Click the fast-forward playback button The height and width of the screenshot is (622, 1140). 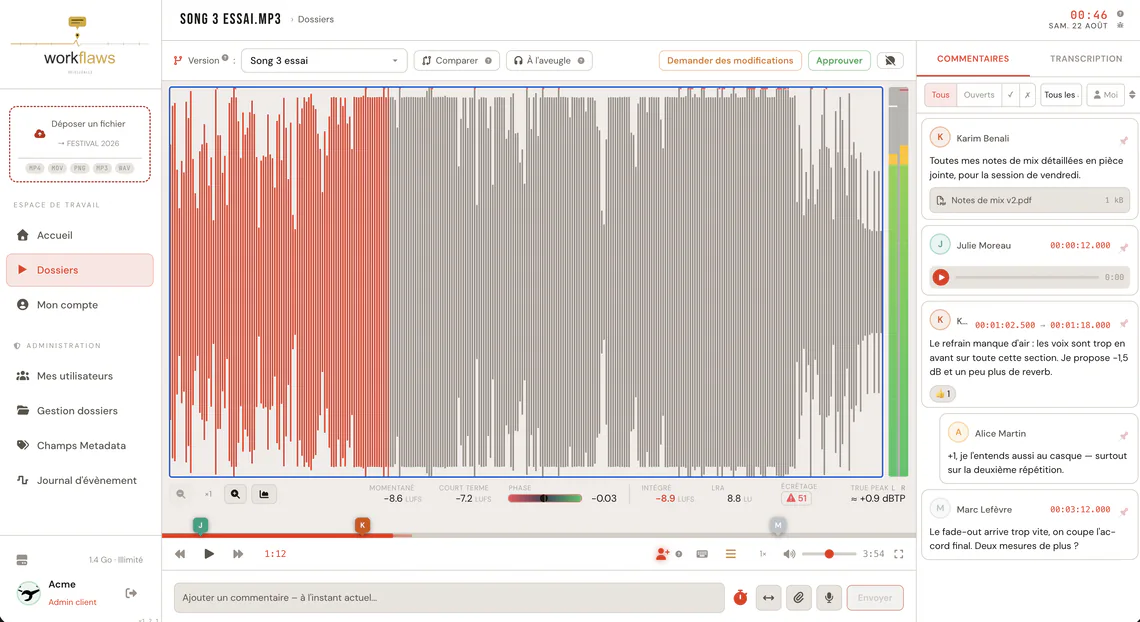click(x=238, y=554)
